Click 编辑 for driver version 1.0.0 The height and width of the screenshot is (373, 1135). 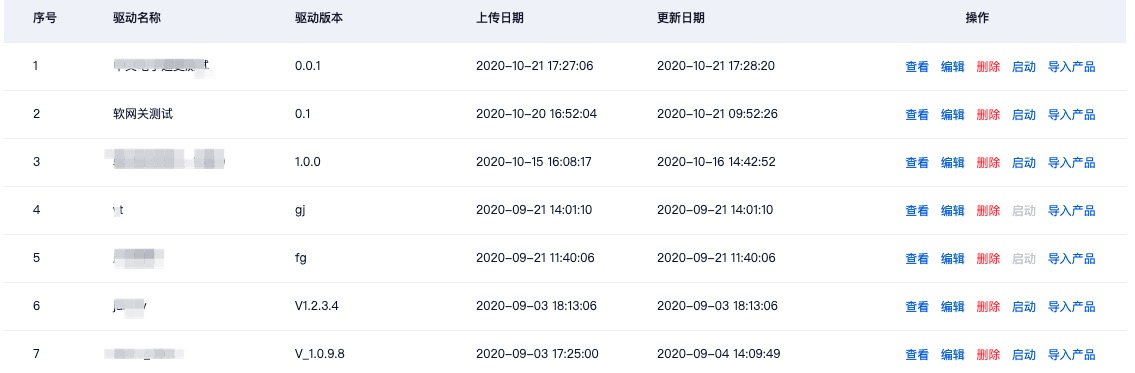pos(952,162)
